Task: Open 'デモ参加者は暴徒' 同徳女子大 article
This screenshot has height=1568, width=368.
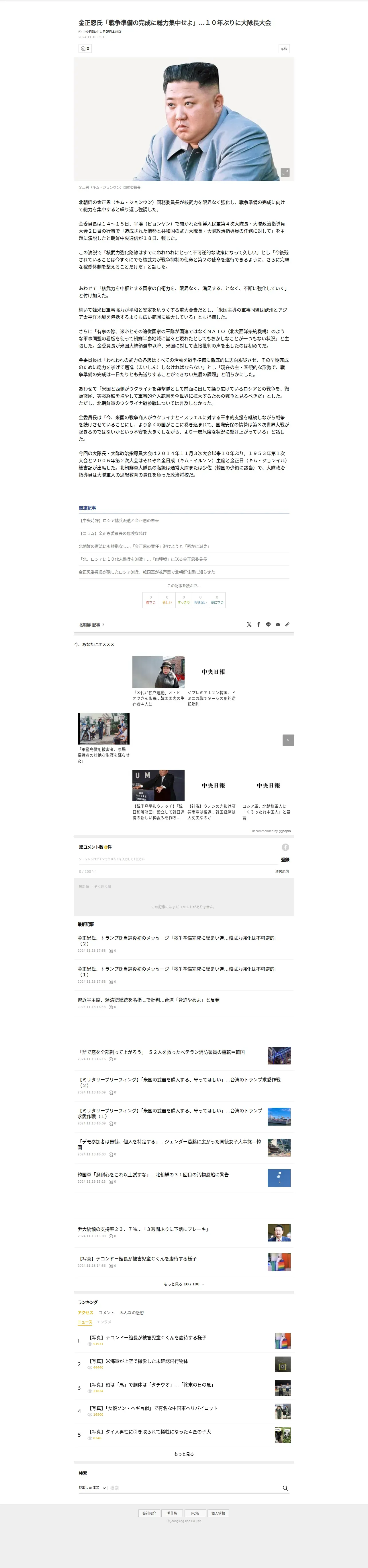Action: [x=169, y=1144]
